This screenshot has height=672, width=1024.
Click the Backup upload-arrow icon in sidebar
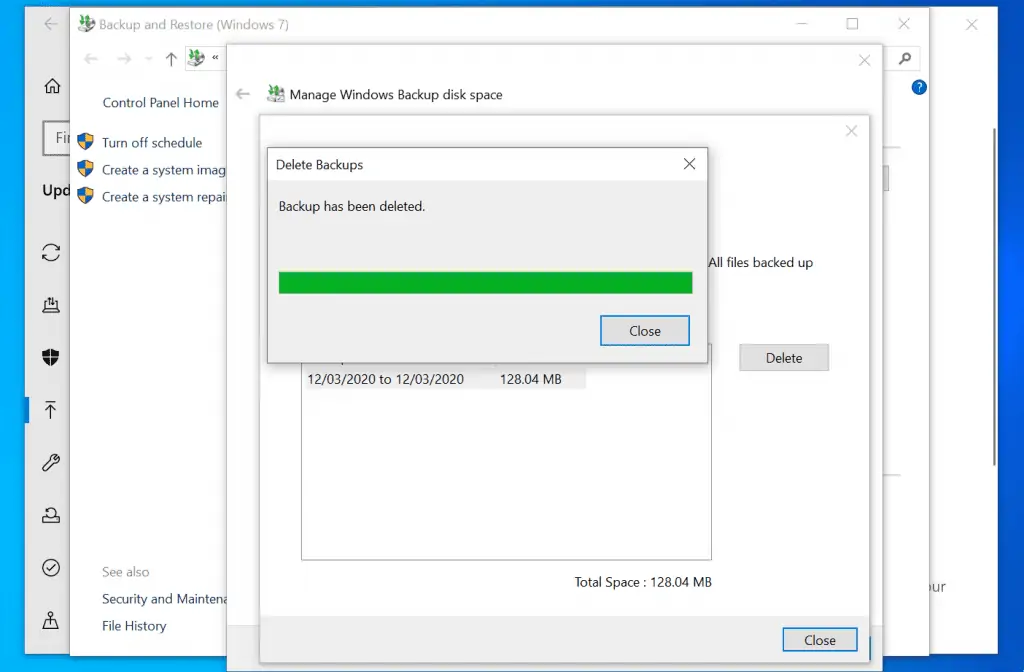pyautogui.click(x=50, y=410)
